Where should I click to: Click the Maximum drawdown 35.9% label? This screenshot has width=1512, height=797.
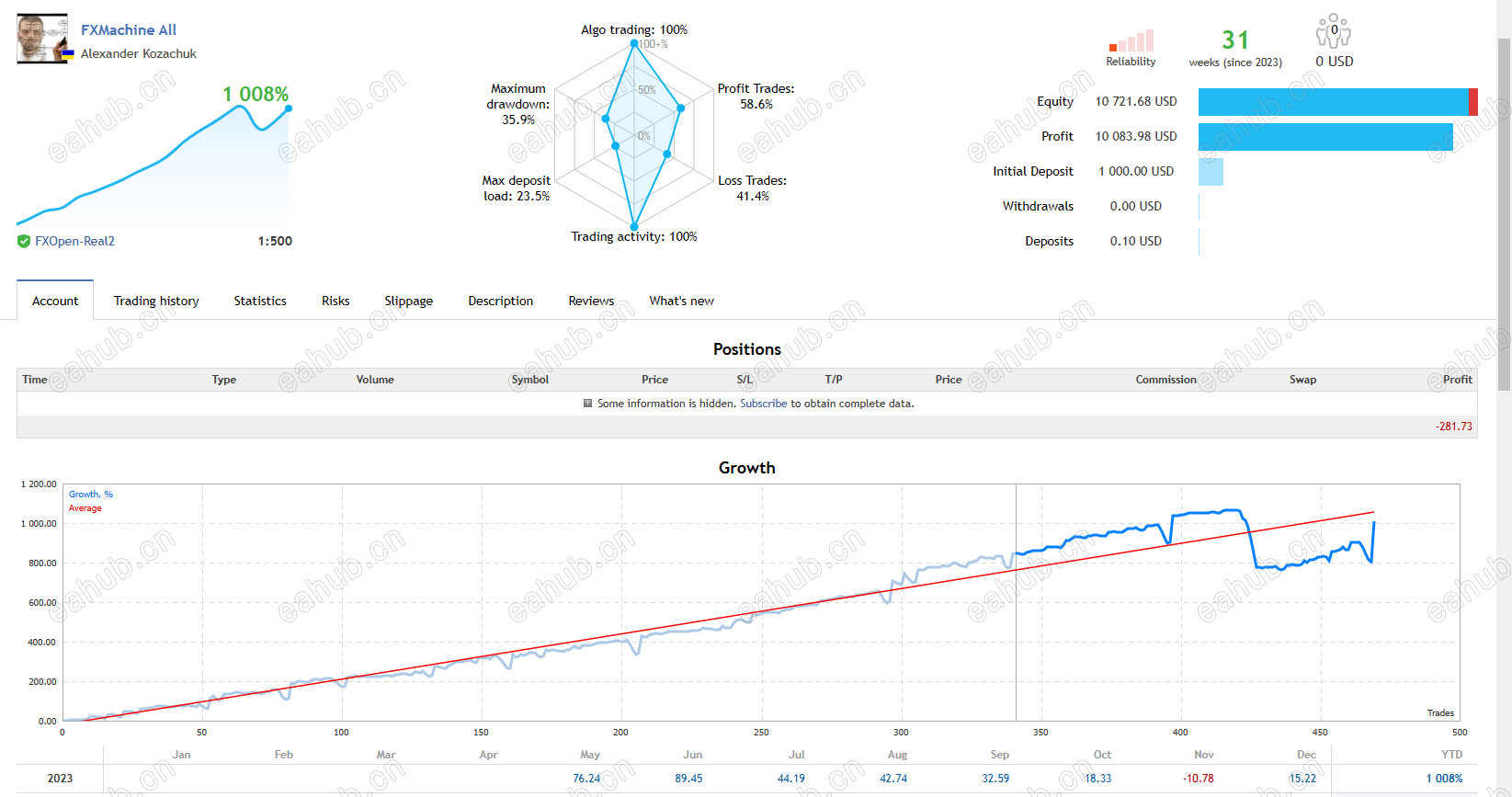tap(517, 104)
